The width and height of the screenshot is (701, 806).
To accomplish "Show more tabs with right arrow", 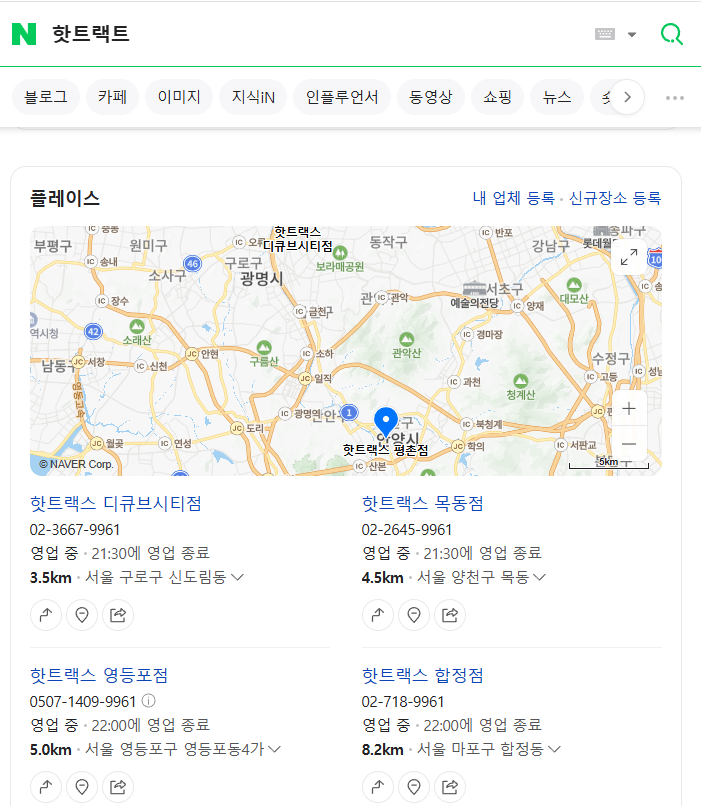I will pos(627,97).
